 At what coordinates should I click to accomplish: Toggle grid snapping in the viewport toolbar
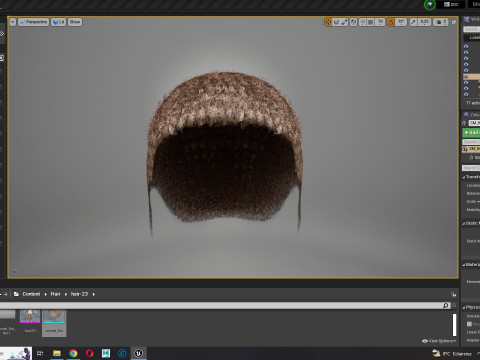point(370,22)
